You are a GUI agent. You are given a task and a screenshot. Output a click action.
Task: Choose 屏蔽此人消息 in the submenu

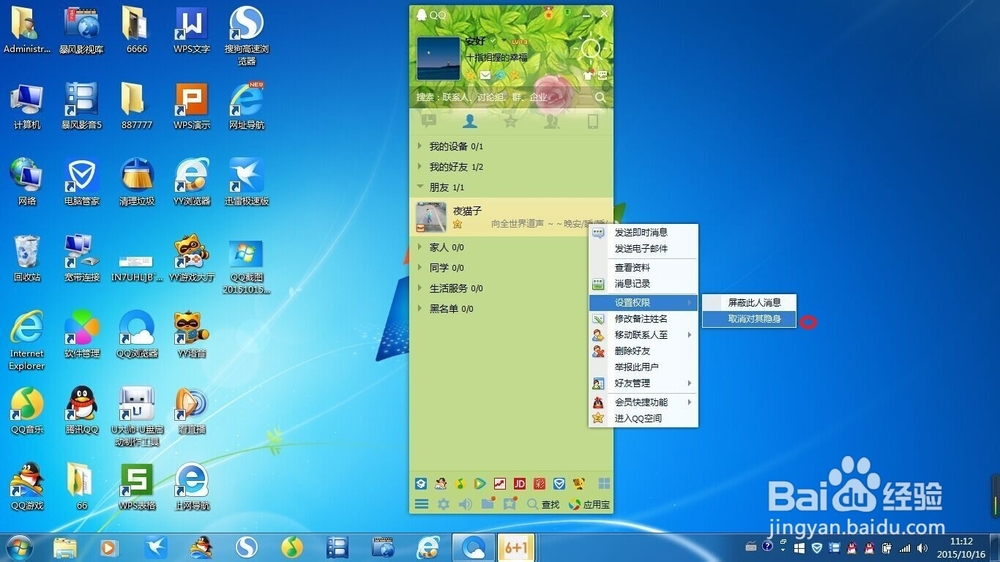click(x=749, y=302)
